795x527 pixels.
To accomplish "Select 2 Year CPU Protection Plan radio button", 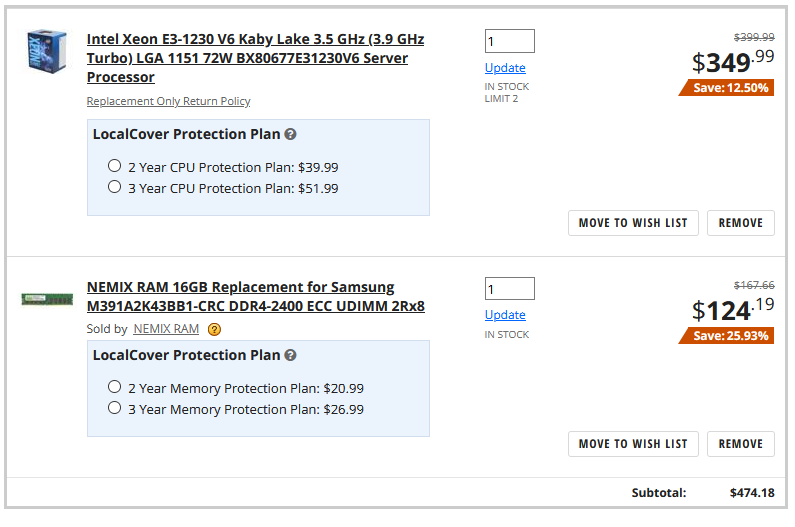I will tap(115, 166).
